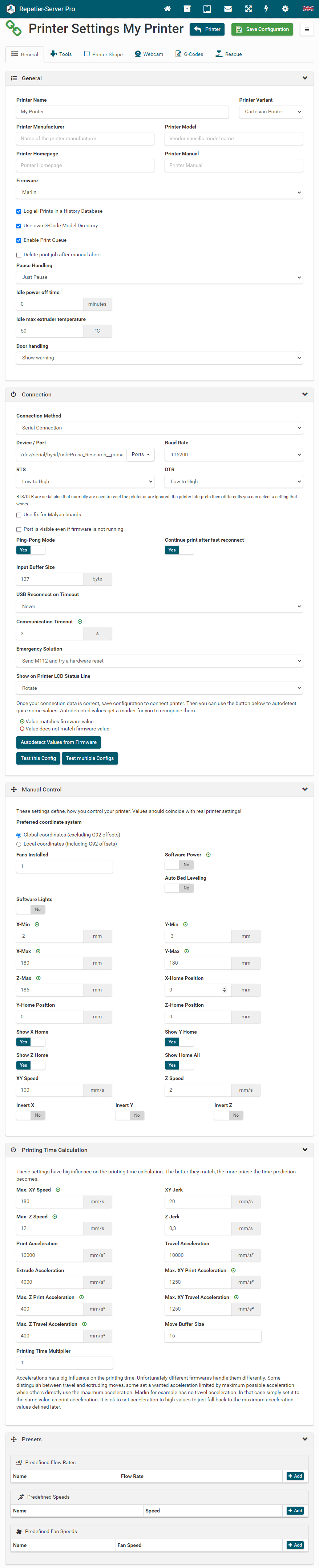Uncheck Log all Prints in History Database

pyautogui.click(x=19, y=211)
